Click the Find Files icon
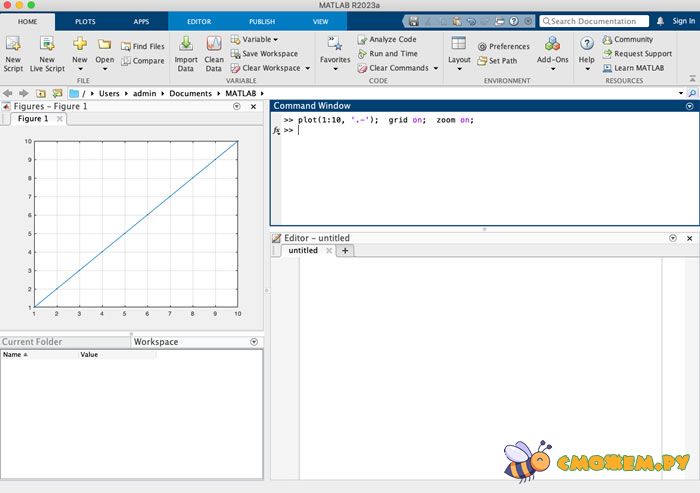 click(x=126, y=46)
